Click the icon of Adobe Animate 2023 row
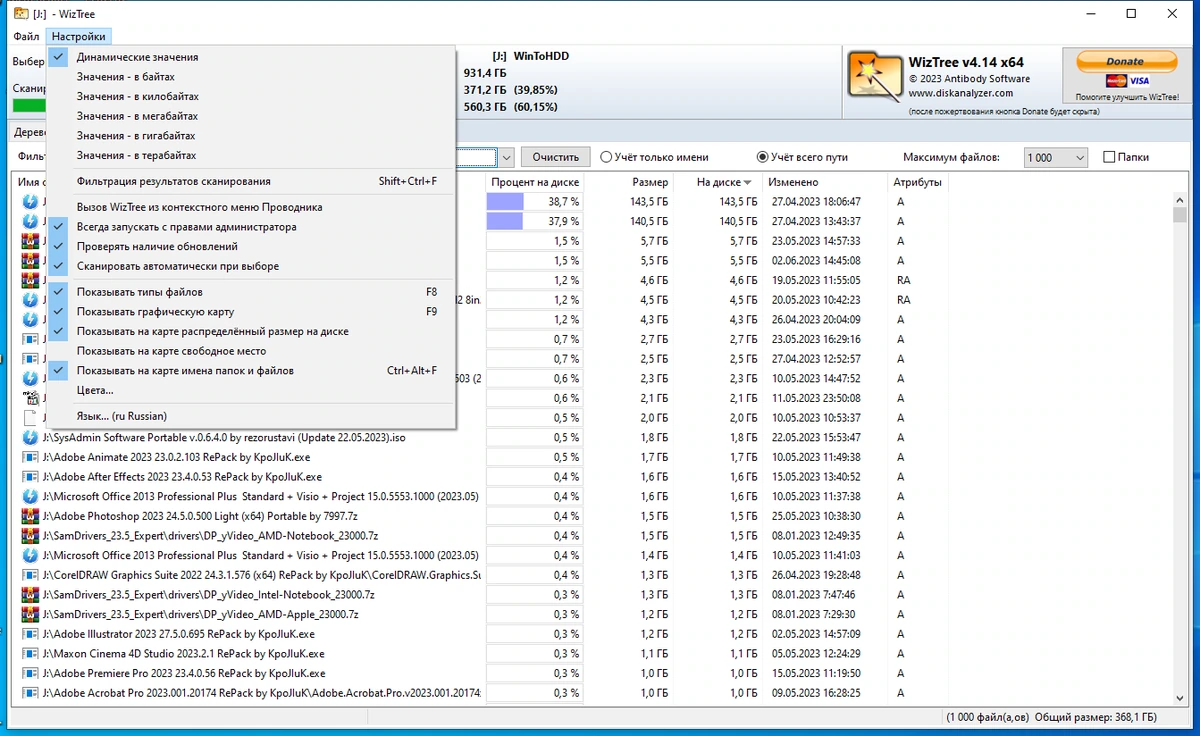This screenshot has height=736, width=1200. [30, 457]
